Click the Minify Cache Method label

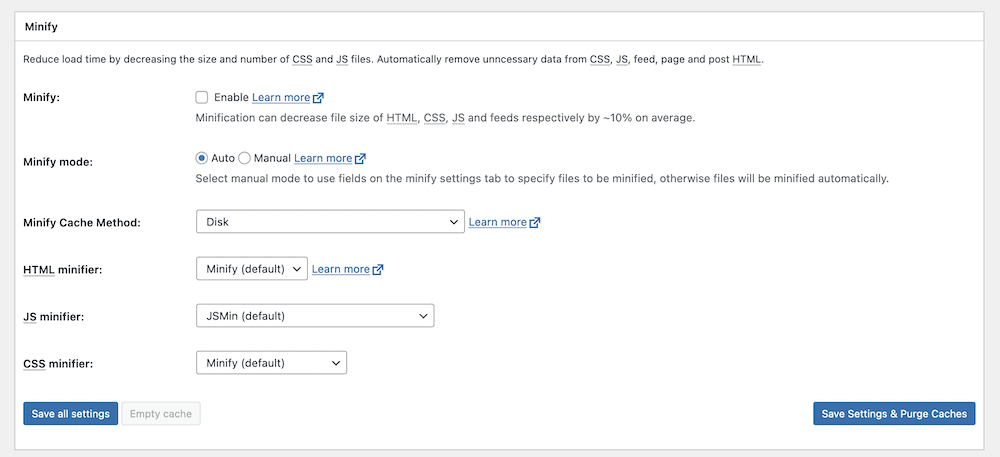(x=82, y=223)
